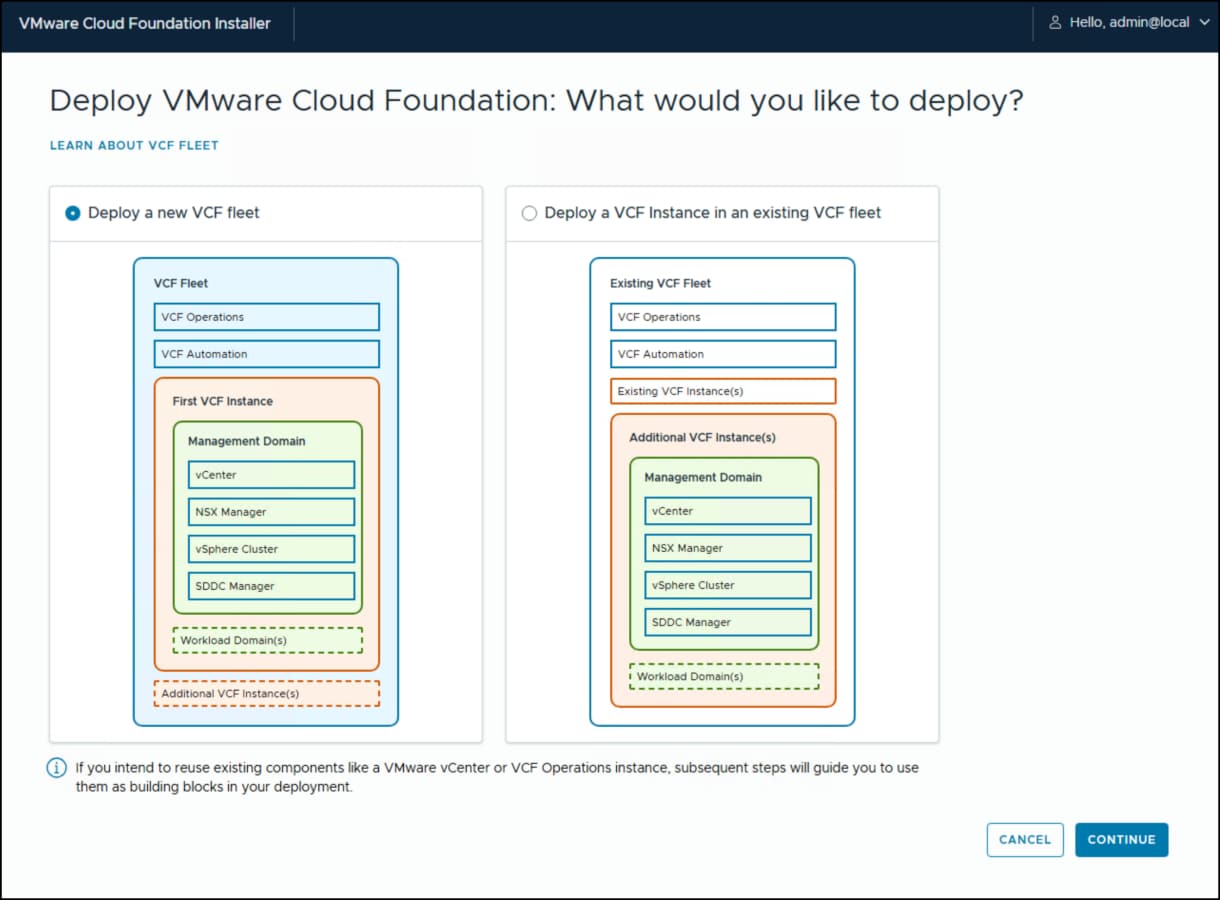Image resolution: width=1220 pixels, height=900 pixels.
Task: Click 'SDDC Manager' box in the new fleet card
Action: 271,586
